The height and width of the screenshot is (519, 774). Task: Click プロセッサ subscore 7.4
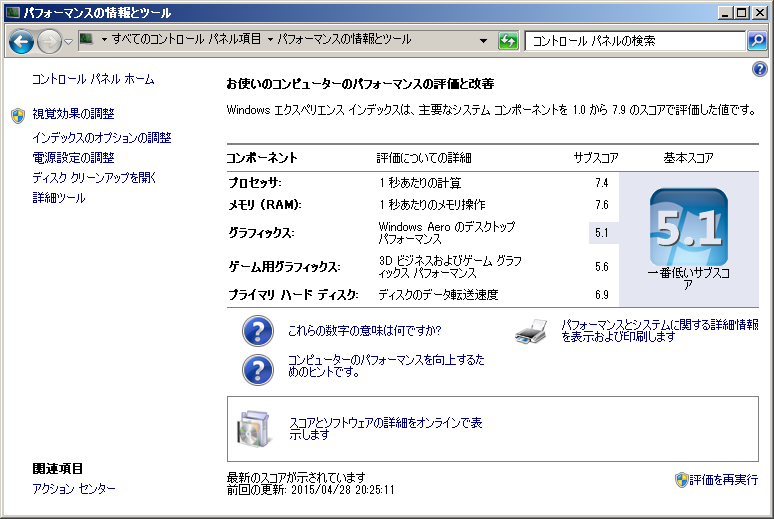[x=601, y=183]
